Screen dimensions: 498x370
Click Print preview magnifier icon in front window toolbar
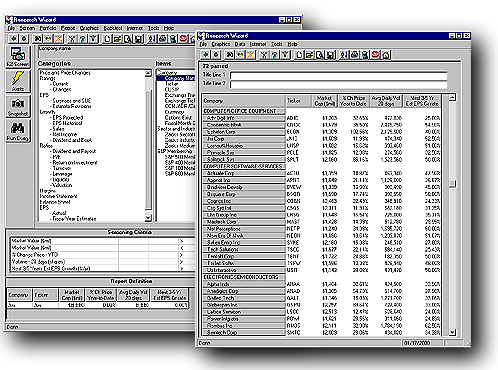(320, 55)
